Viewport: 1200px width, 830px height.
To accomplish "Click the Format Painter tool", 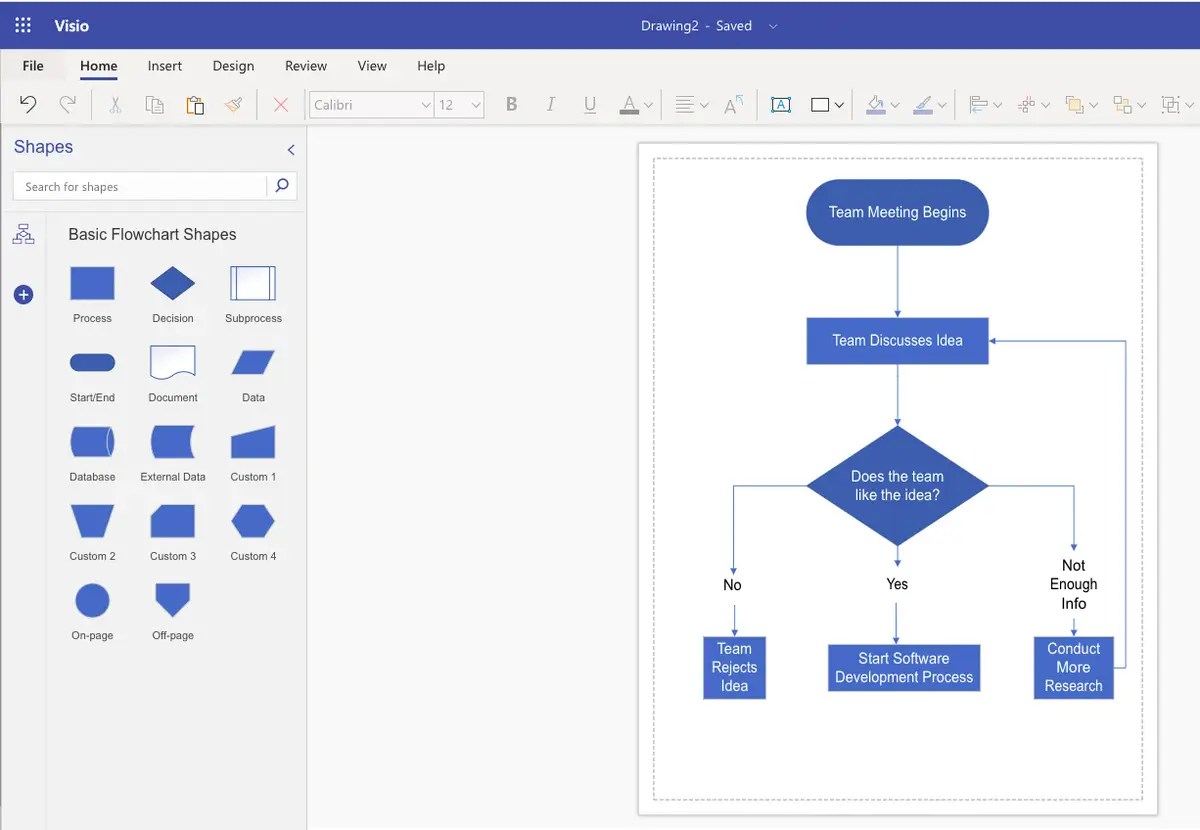I will (x=234, y=104).
